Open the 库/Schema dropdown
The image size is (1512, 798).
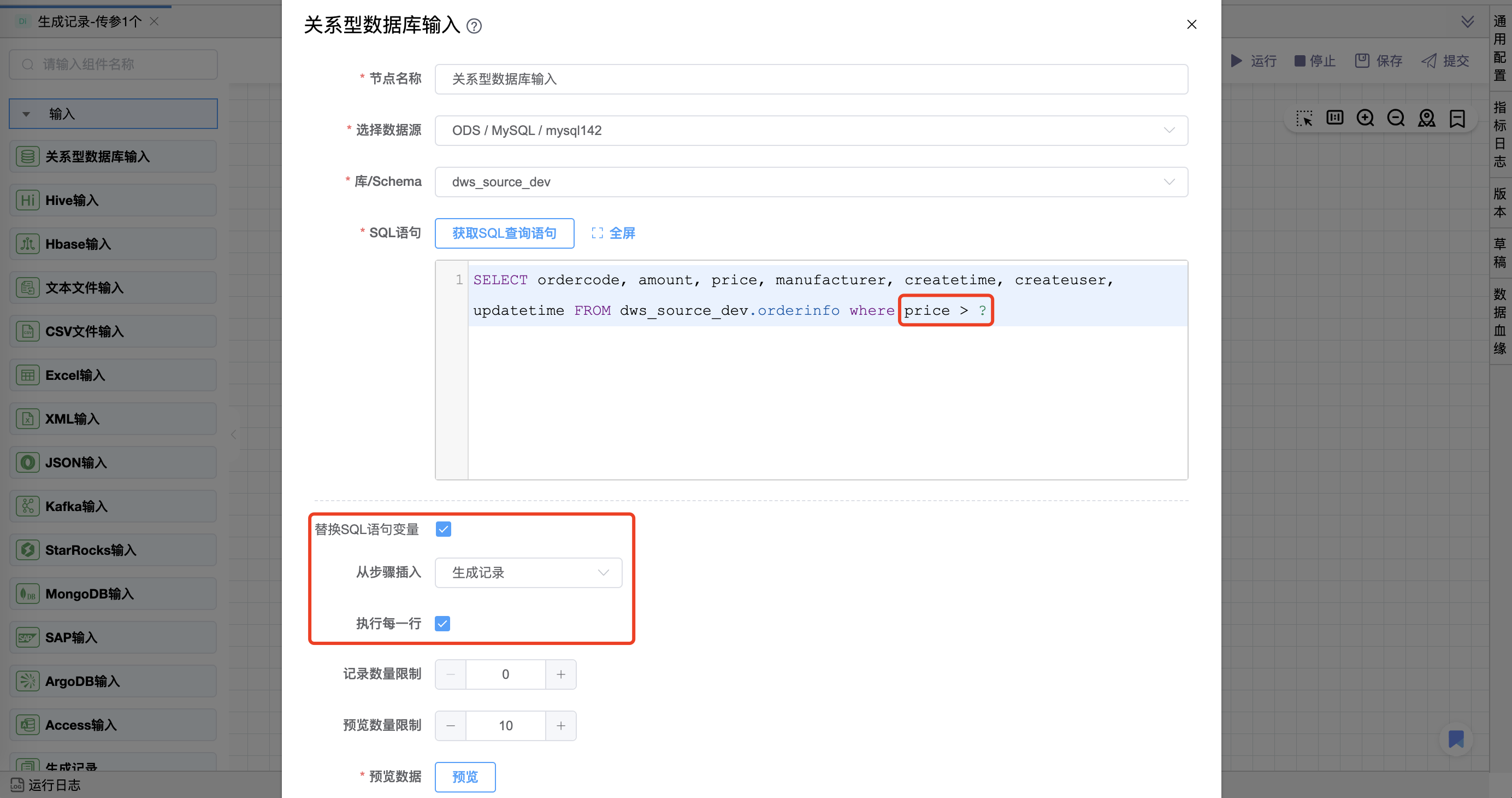coord(811,182)
